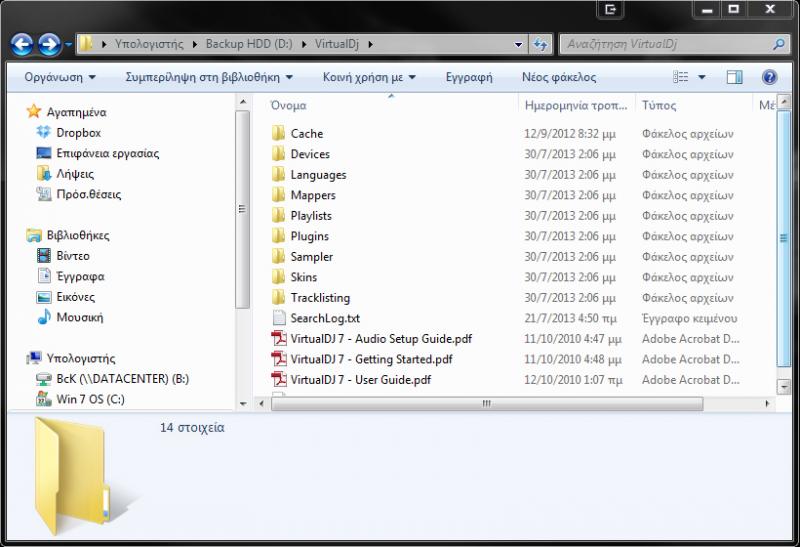Viewport: 800px width, 547px height.
Task: Open the Οργάνωση menu
Action: pos(60,77)
